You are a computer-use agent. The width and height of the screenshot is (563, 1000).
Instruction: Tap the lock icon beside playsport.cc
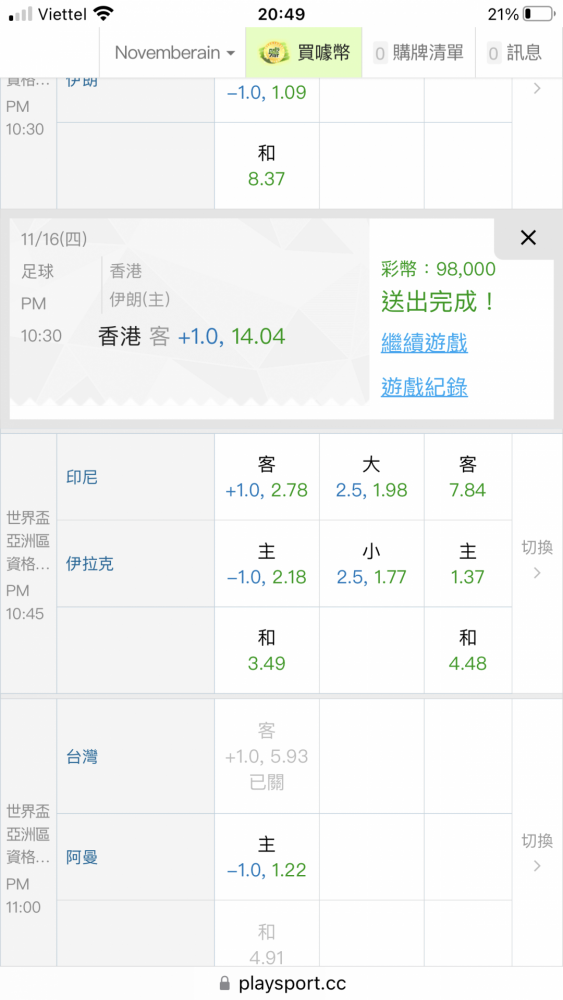pos(224,983)
